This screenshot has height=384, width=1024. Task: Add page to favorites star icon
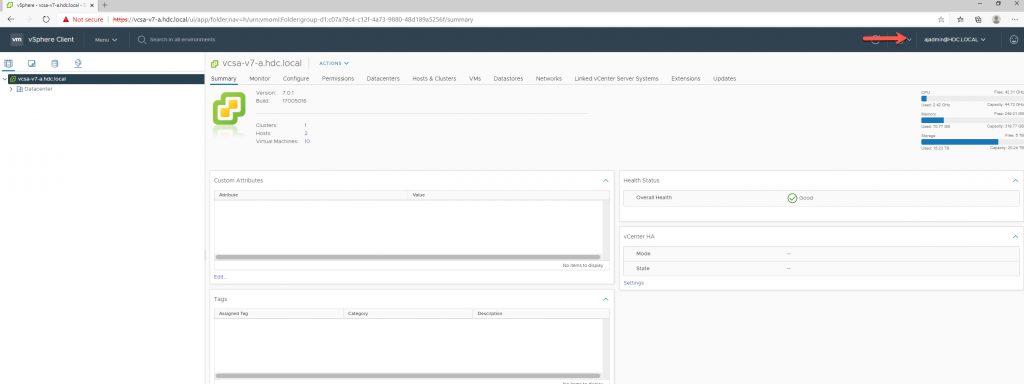[x=941, y=20]
